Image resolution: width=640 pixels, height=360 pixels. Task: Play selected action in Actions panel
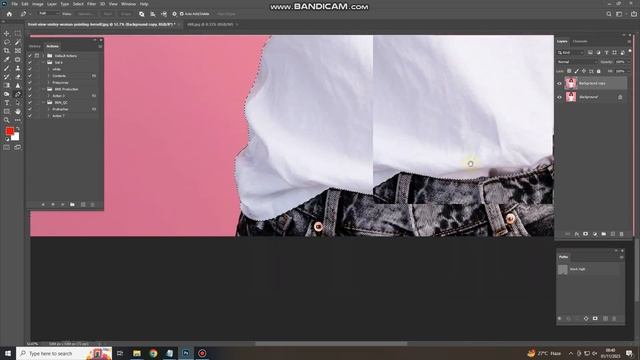point(62,204)
